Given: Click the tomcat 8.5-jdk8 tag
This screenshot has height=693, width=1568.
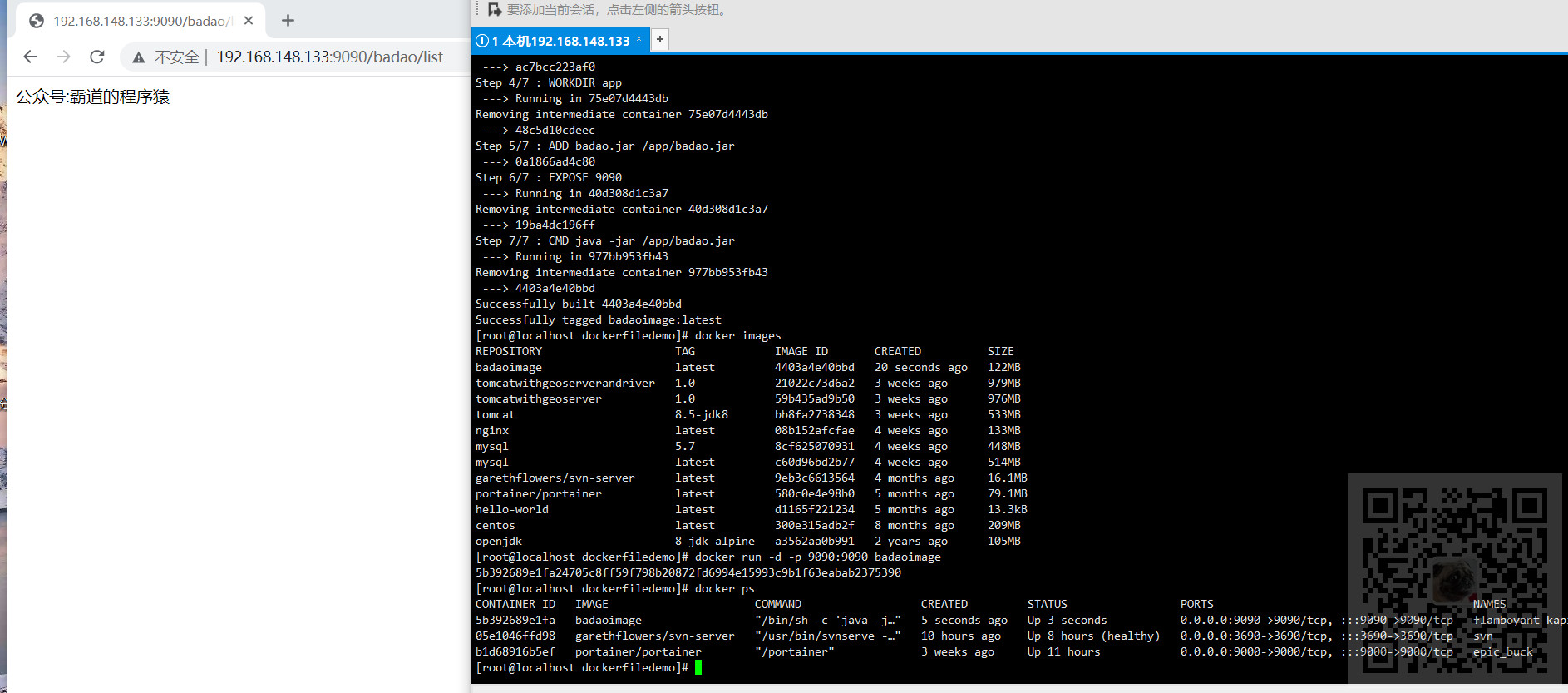Looking at the screenshot, I should click(x=702, y=414).
